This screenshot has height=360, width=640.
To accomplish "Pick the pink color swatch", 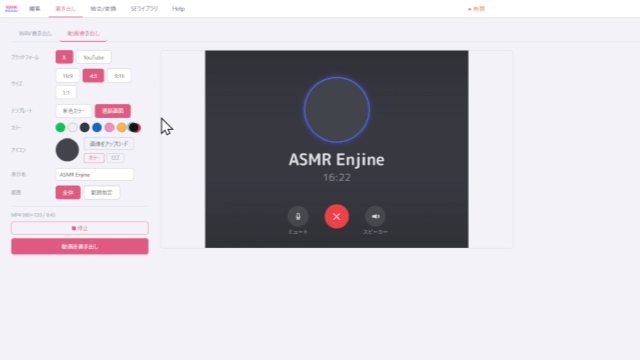I will [x=109, y=128].
